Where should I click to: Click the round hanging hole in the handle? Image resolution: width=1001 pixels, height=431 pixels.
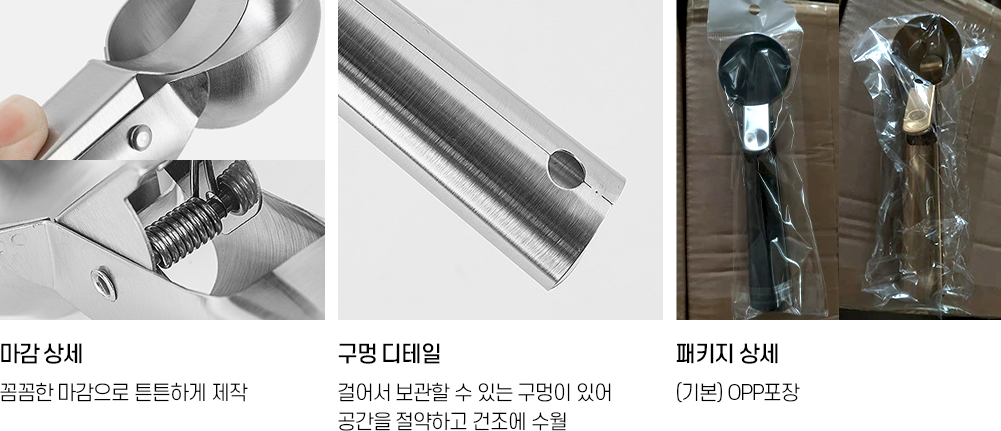pos(566,169)
